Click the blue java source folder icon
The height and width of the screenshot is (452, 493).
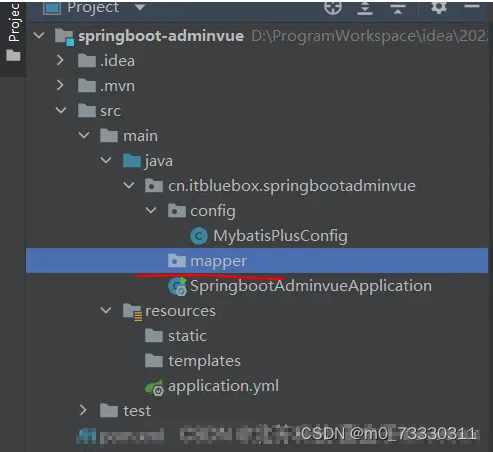(x=132, y=161)
